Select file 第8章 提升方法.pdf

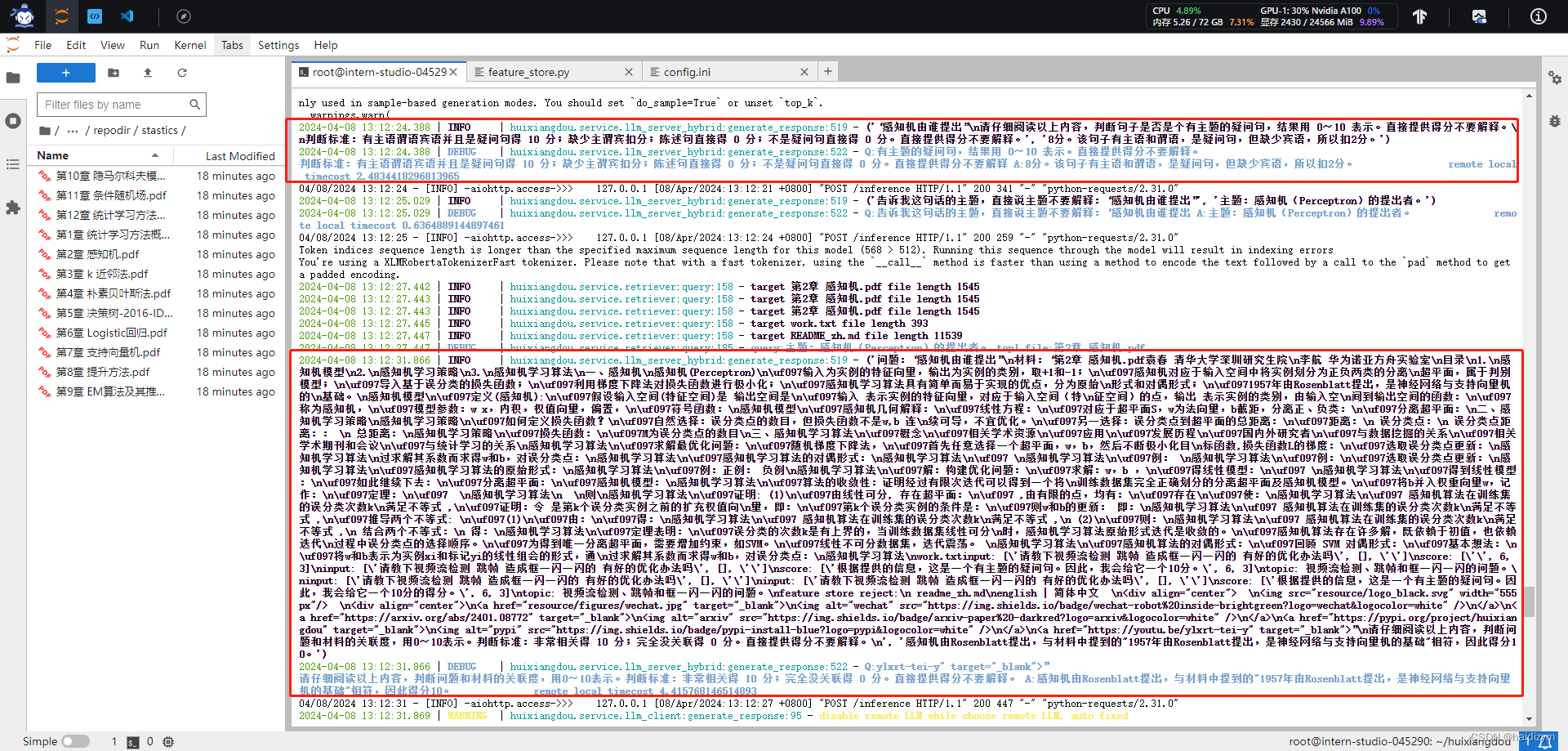click(x=158, y=372)
